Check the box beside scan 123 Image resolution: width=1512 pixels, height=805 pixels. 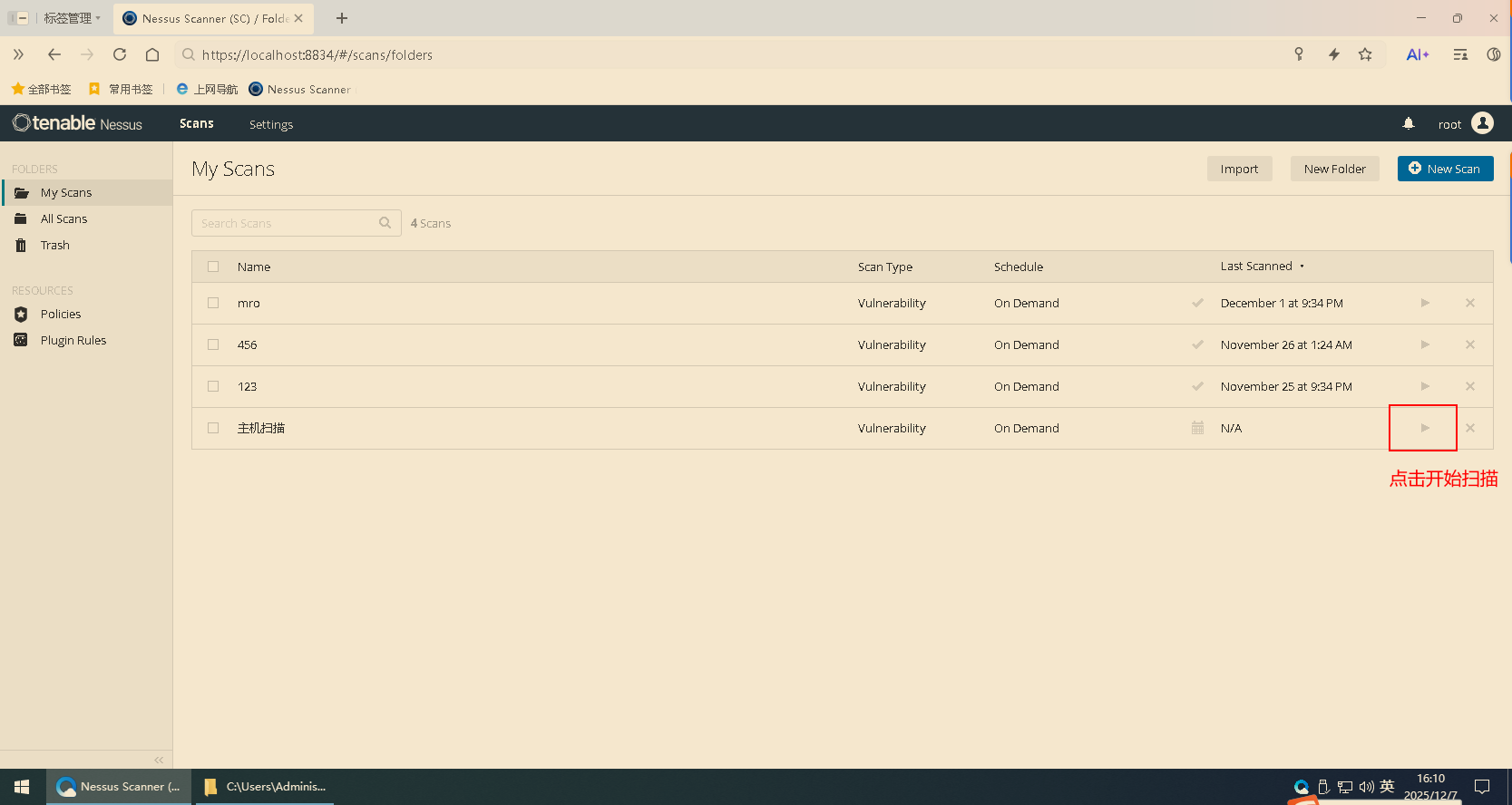click(213, 386)
